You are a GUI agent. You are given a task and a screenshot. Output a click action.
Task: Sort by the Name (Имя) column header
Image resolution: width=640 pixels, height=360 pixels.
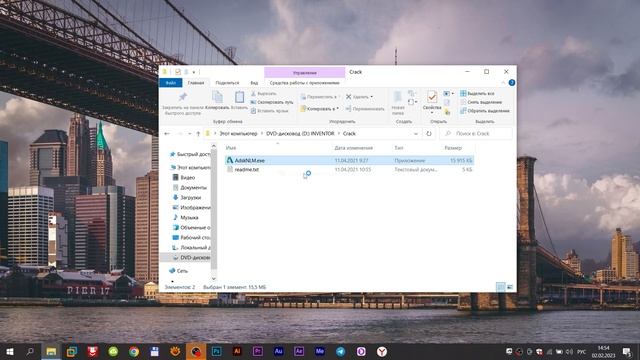[x=231, y=148]
